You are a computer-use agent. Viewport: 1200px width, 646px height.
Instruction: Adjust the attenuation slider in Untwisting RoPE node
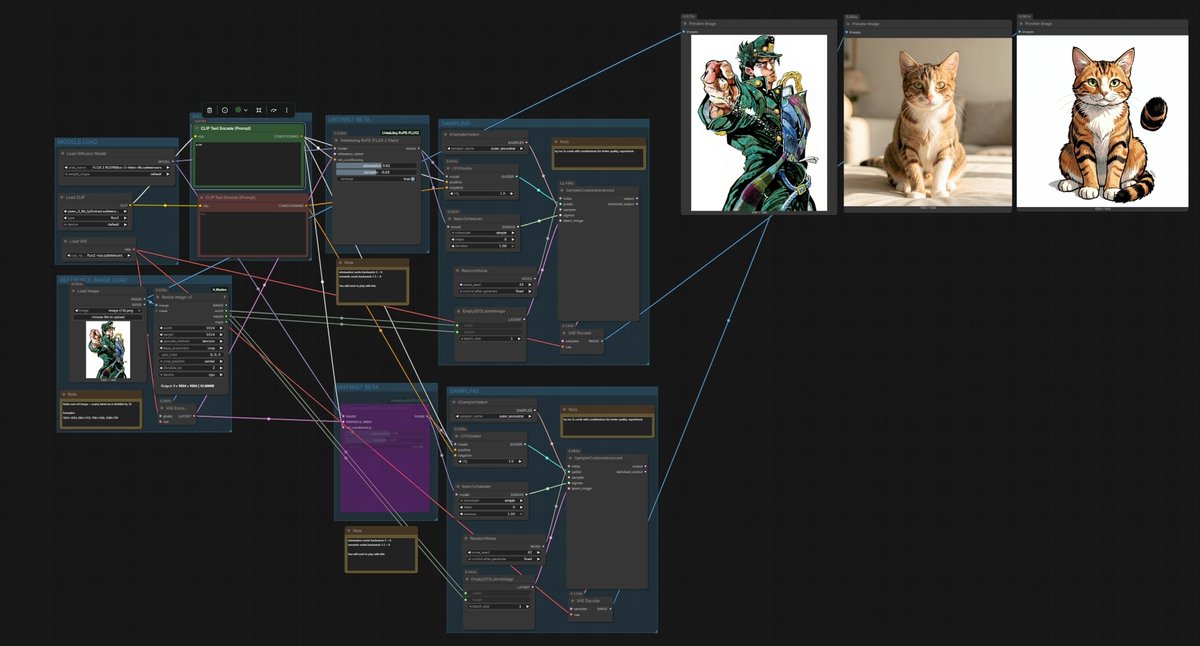375,165
